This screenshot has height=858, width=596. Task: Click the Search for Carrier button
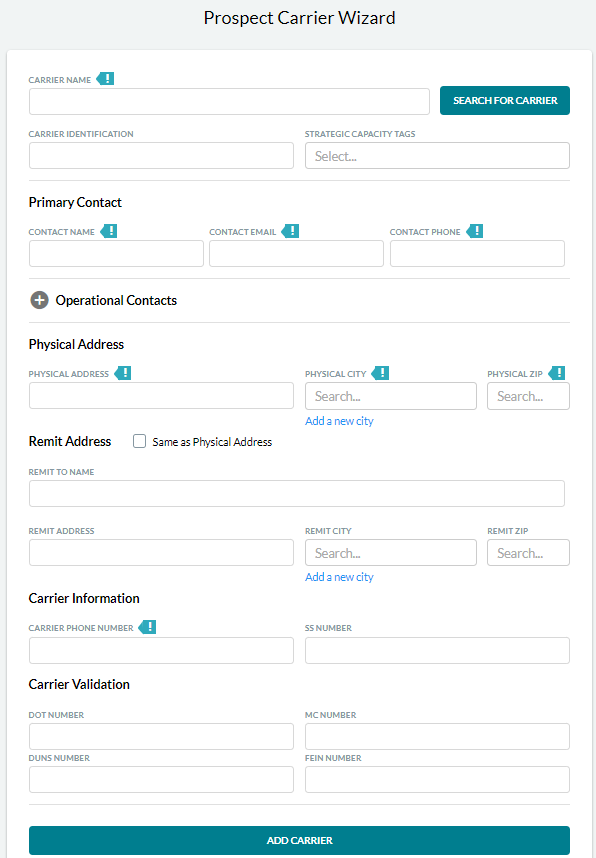[505, 101]
